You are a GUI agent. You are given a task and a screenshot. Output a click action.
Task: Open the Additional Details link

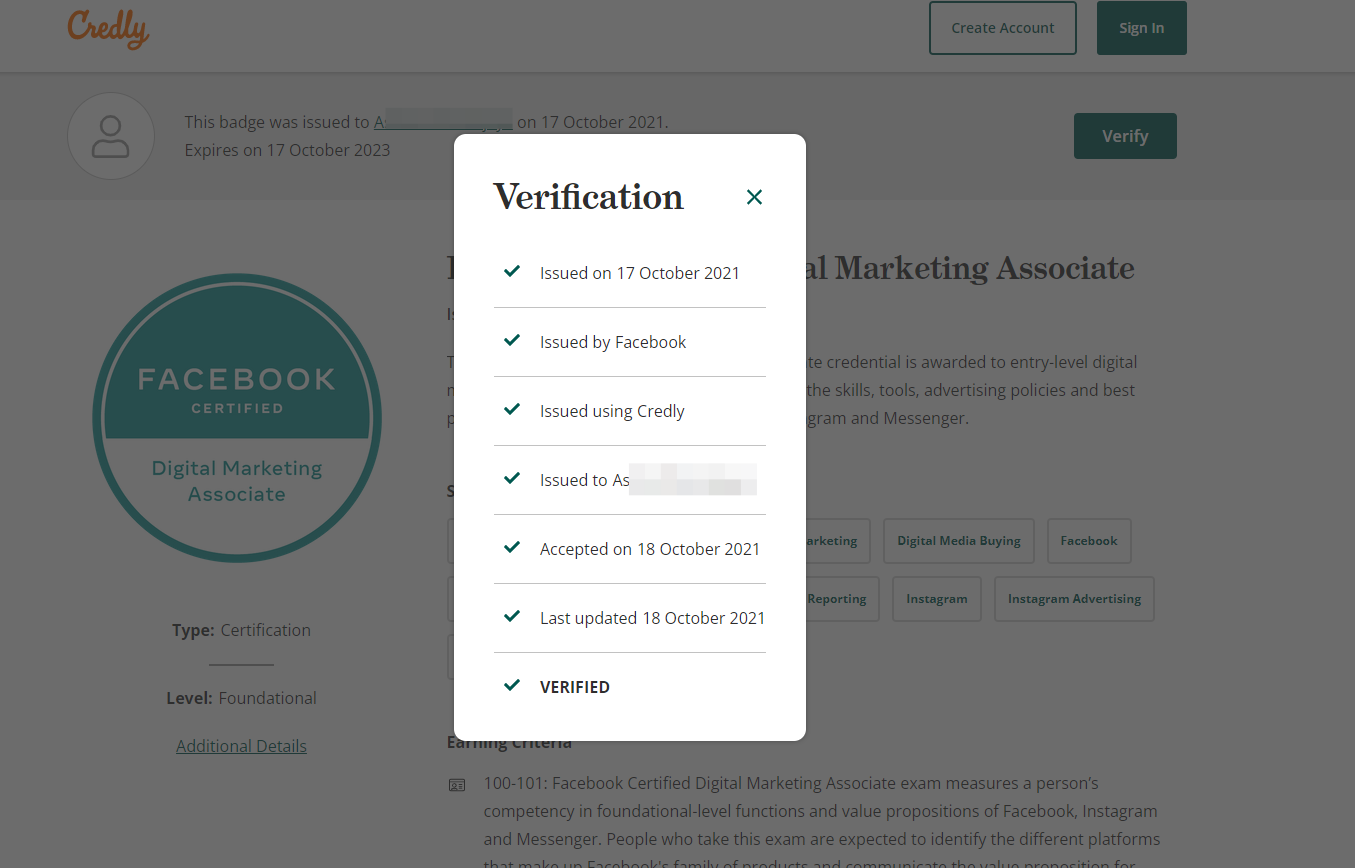(x=241, y=746)
